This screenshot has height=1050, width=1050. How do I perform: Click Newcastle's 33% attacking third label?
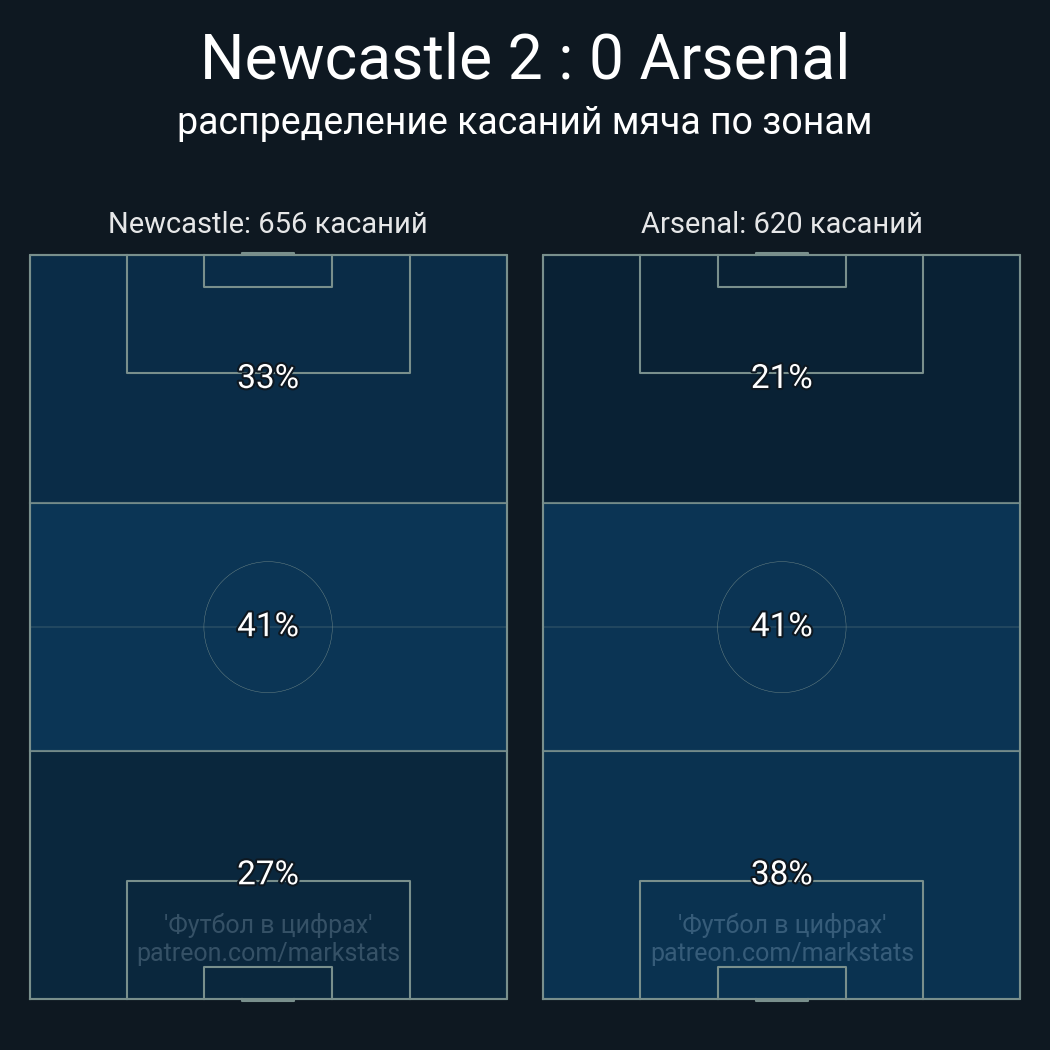[268, 377]
